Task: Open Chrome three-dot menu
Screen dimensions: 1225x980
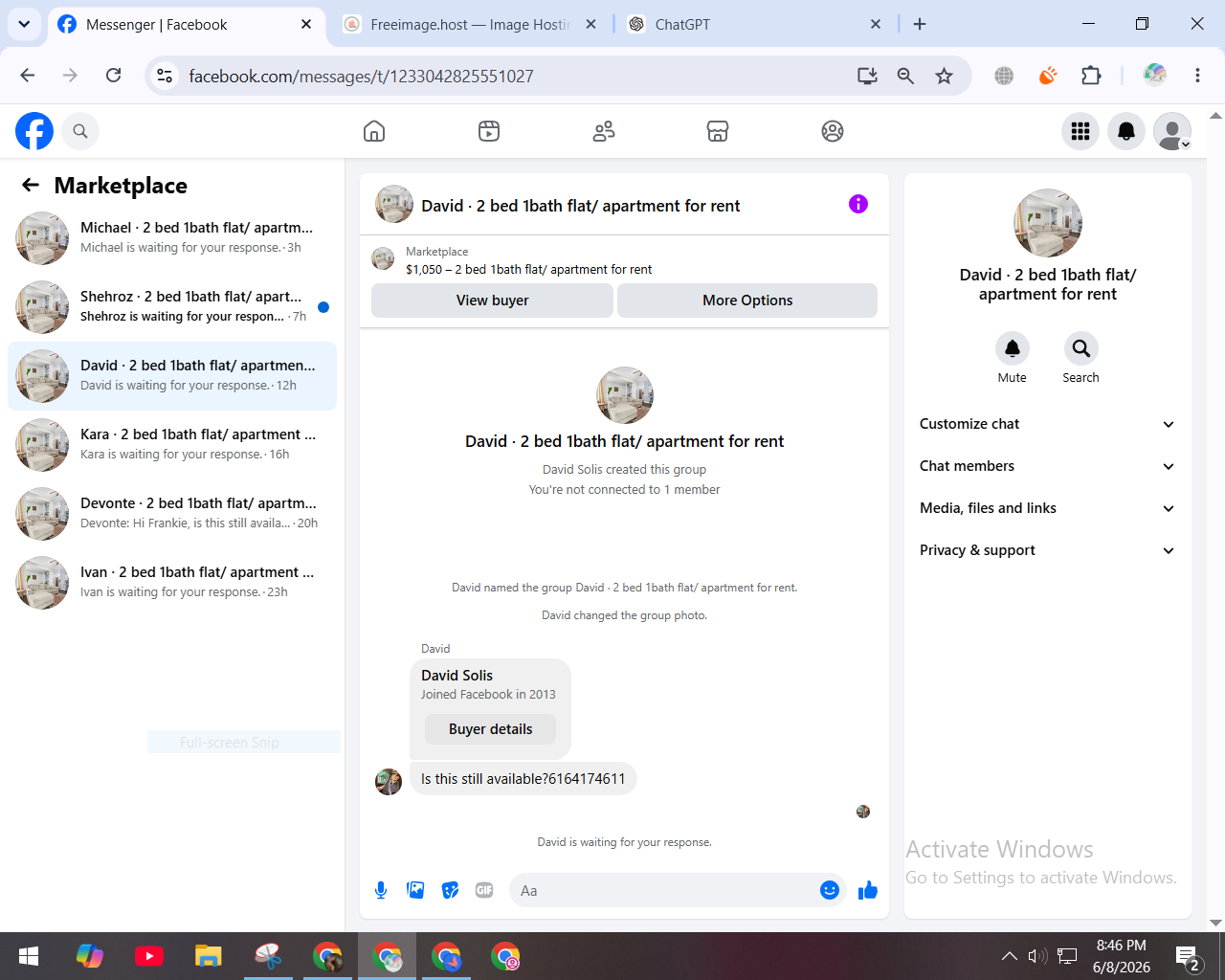Action: (1197, 76)
